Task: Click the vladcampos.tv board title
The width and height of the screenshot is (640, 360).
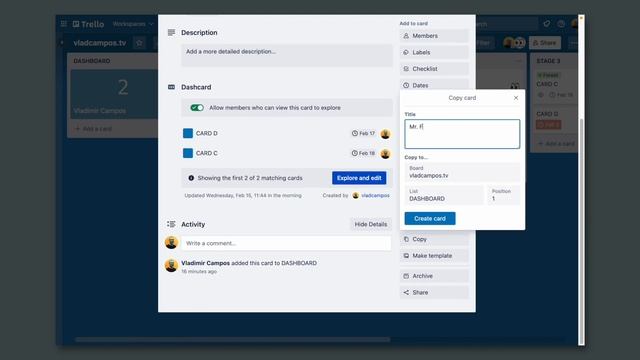Action: [100, 43]
